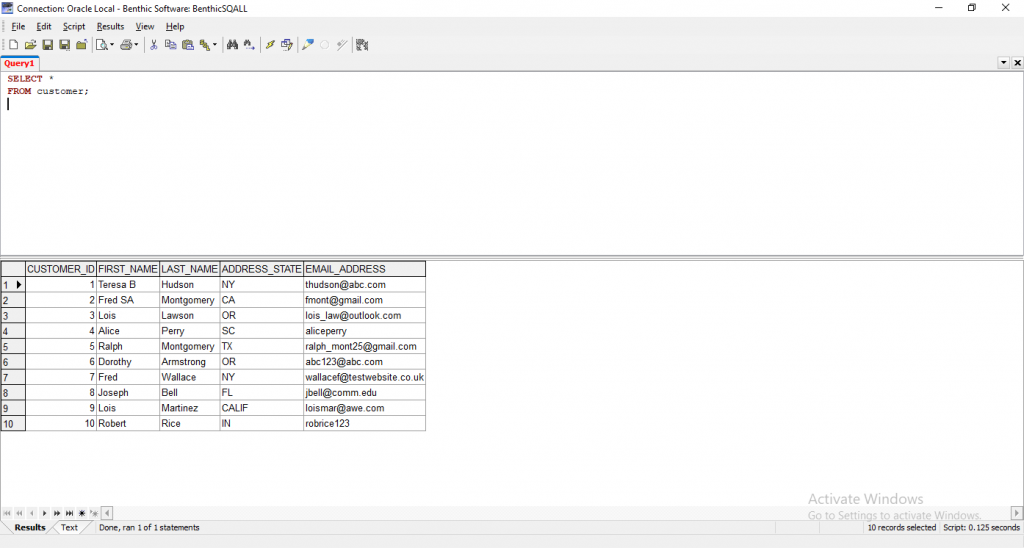Open the Script menu
Screen dimensions: 1024x548
coord(74,27)
